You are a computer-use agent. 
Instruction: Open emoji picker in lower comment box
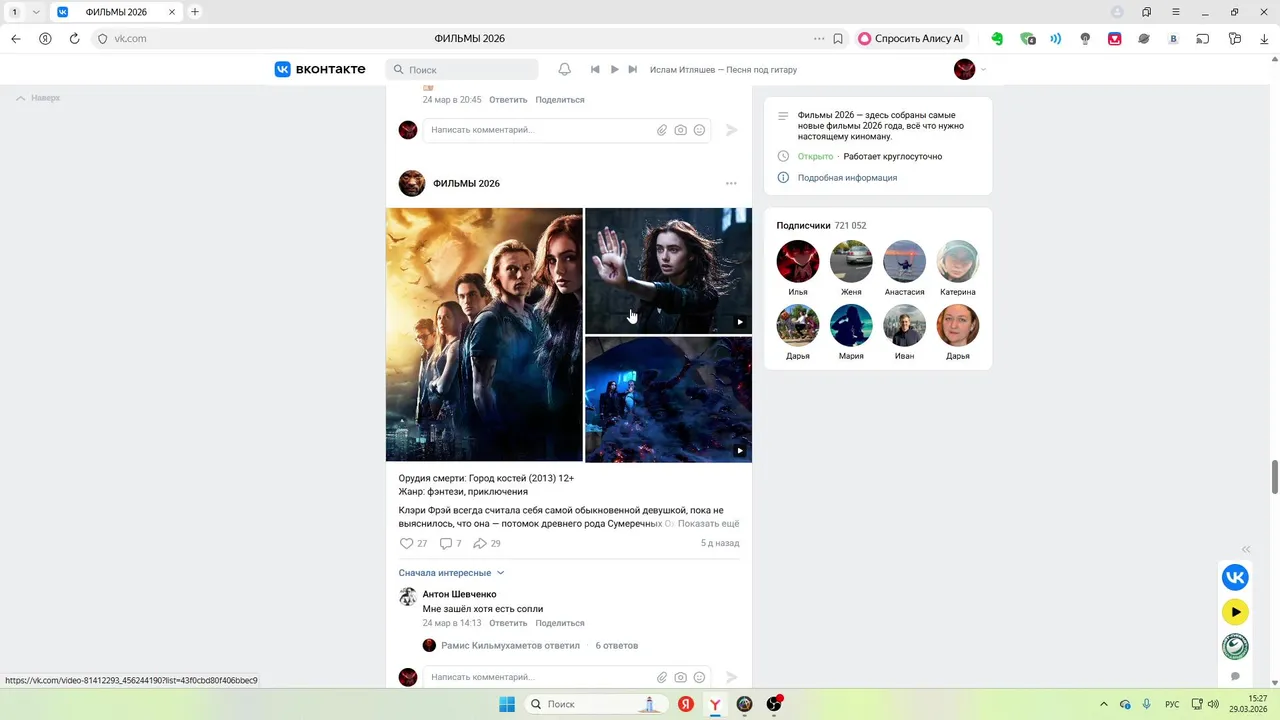pyautogui.click(x=699, y=677)
